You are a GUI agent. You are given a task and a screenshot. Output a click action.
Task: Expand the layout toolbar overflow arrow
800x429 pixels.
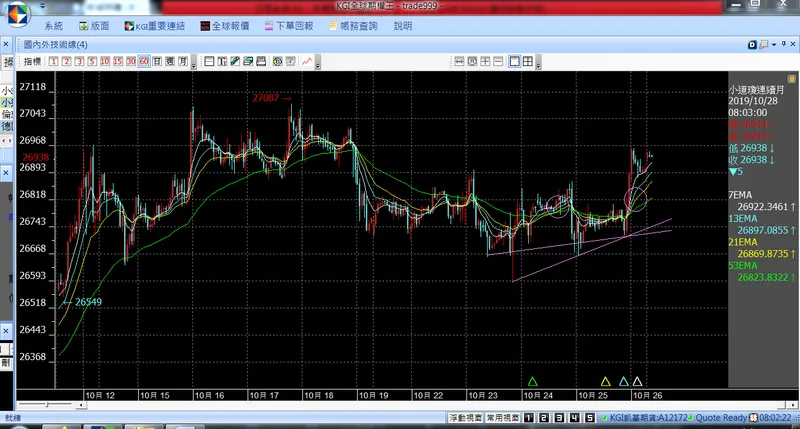(538, 63)
